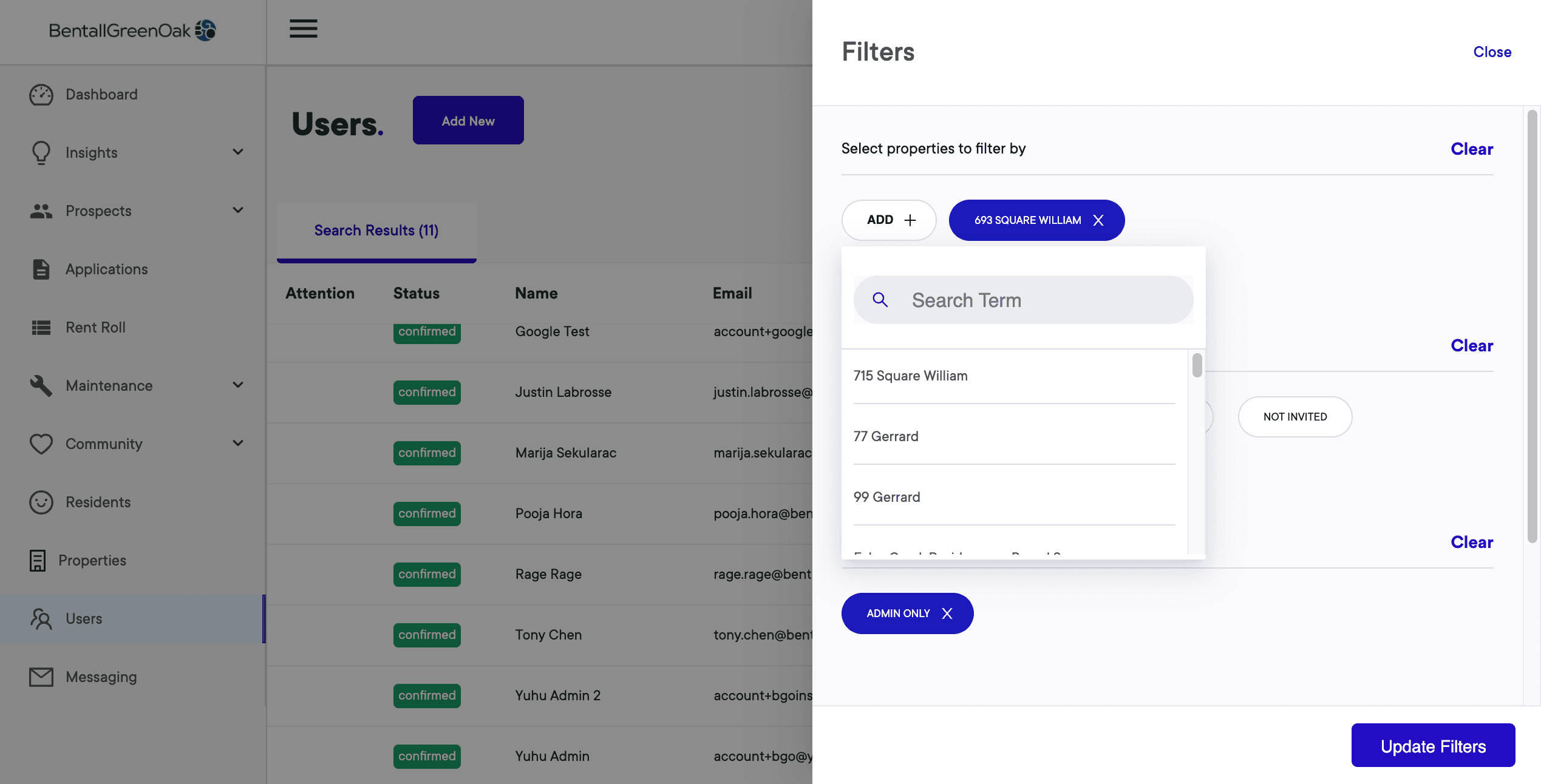Close the Filters panel
Image resolution: width=1541 pixels, height=784 pixels.
pyautogui.click(x=1492, y=52)
